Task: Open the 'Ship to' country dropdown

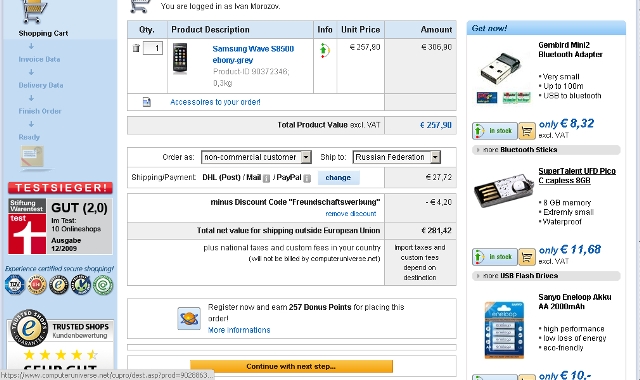Action: click(x=397, y=157)
